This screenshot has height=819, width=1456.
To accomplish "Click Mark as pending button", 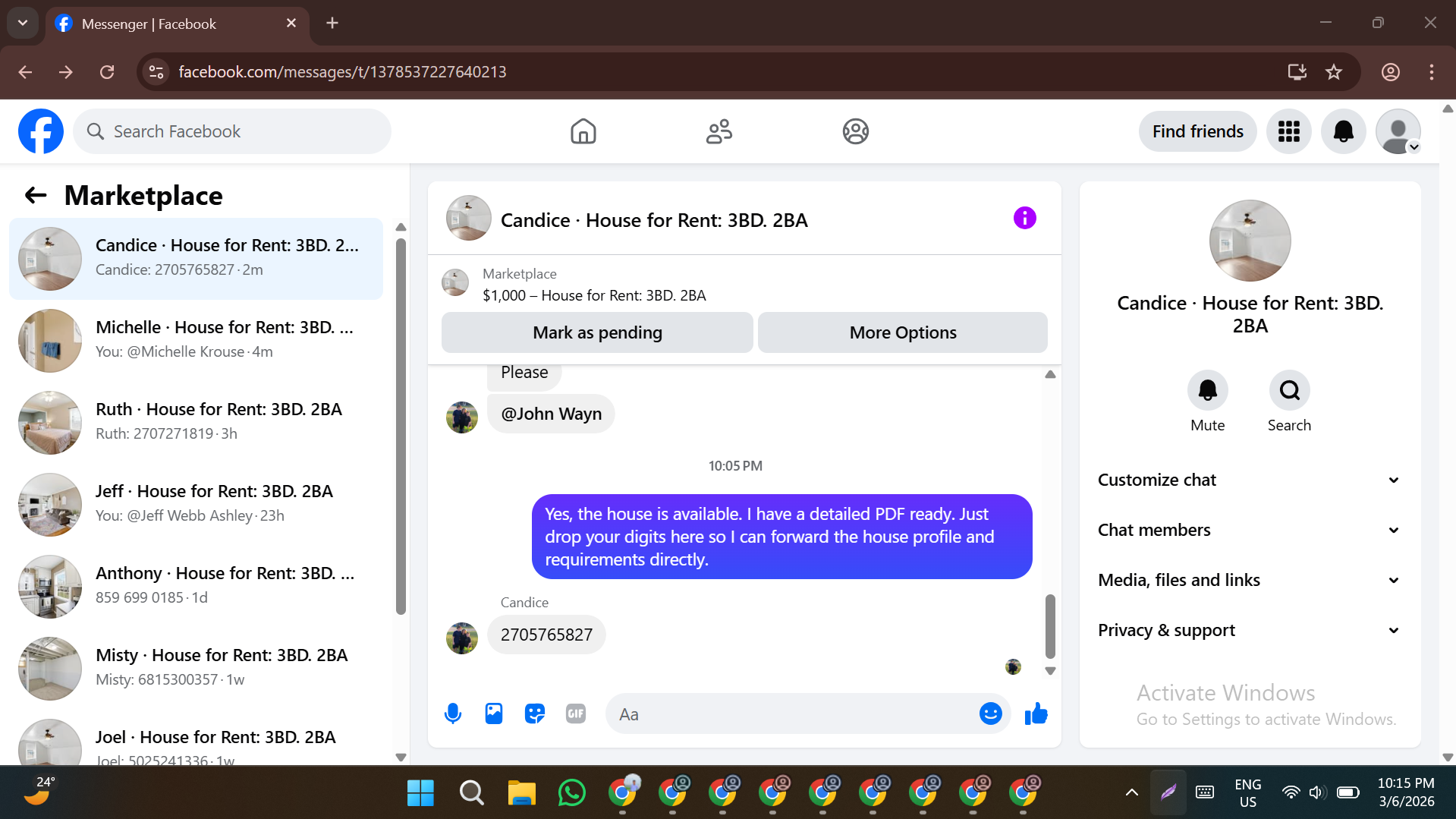I will coord(597,332).
